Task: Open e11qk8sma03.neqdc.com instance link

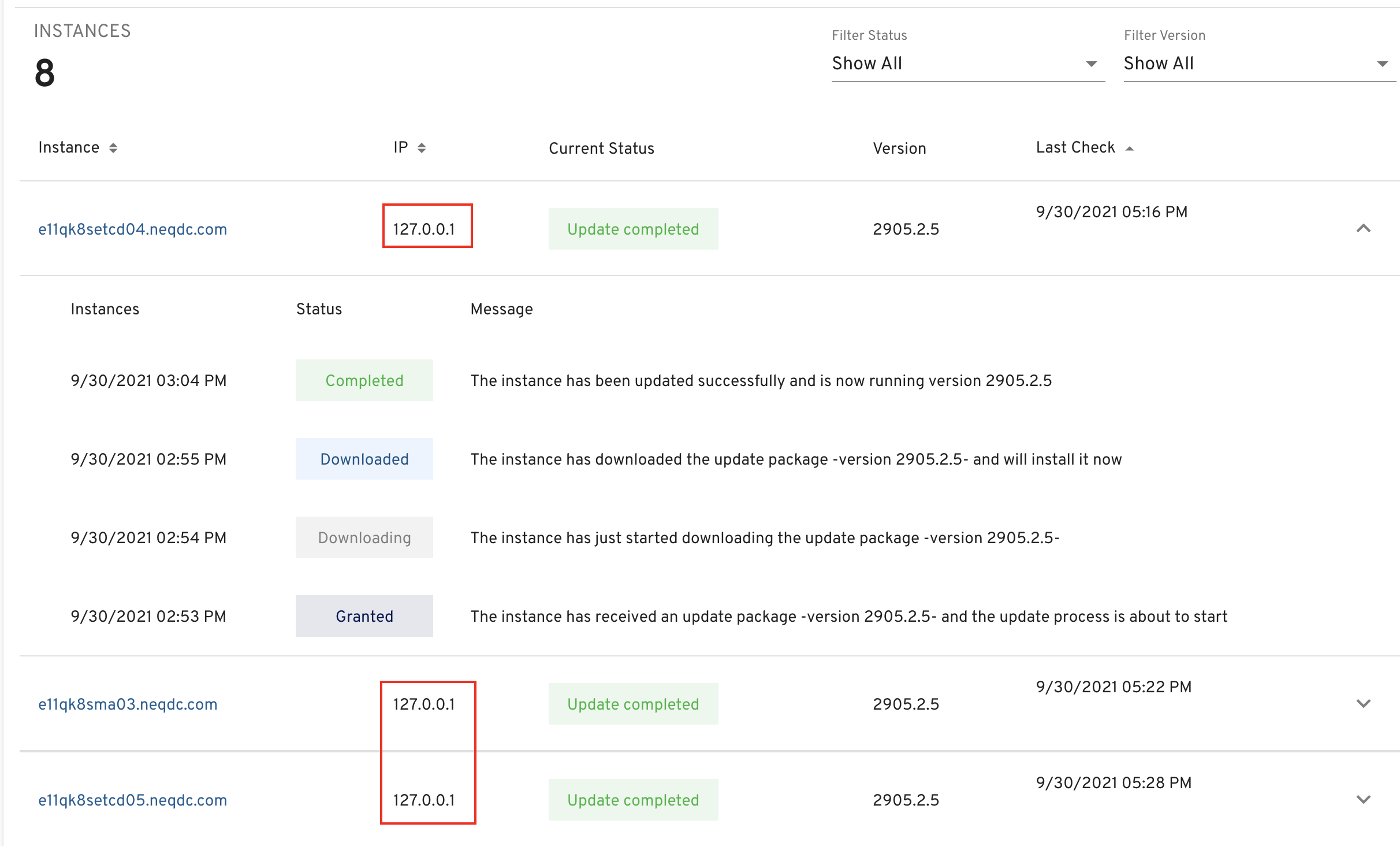Action: (x=128, y=704)
